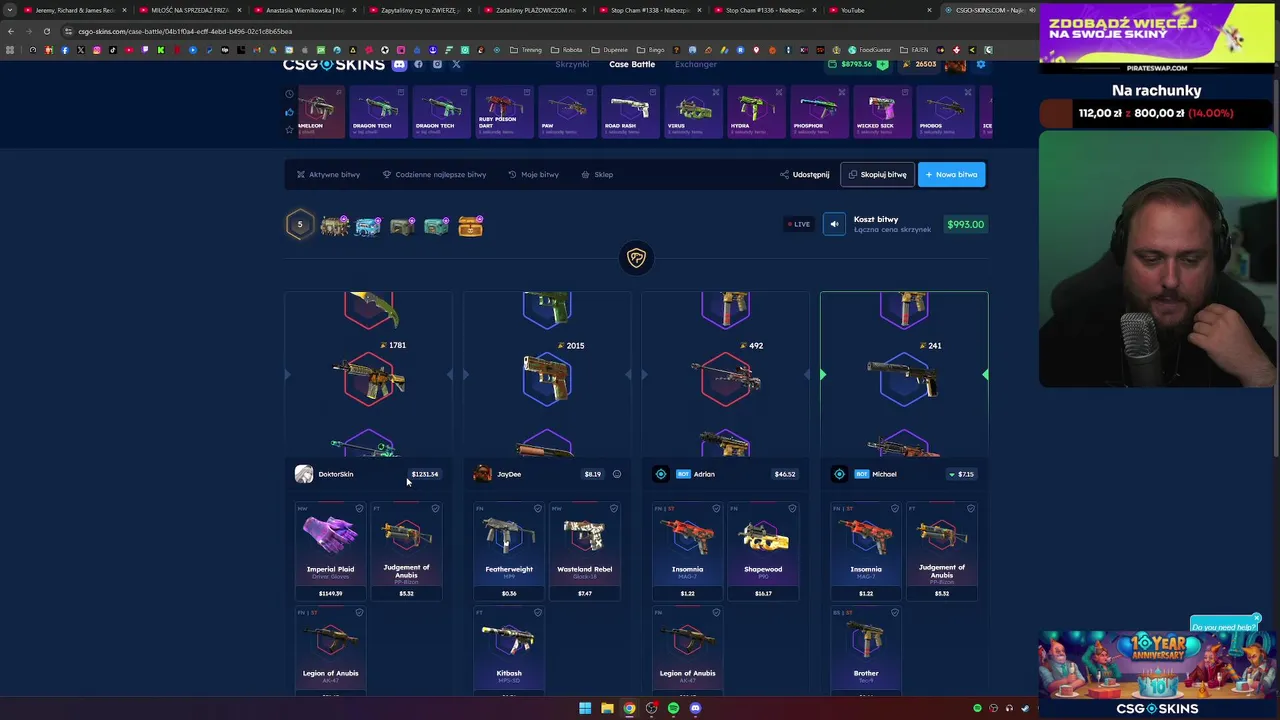Screen dimensions: 1280x720
Task: Reload the page with the browser refresh button
Action: pyautogui.click(x=46, y=31)
